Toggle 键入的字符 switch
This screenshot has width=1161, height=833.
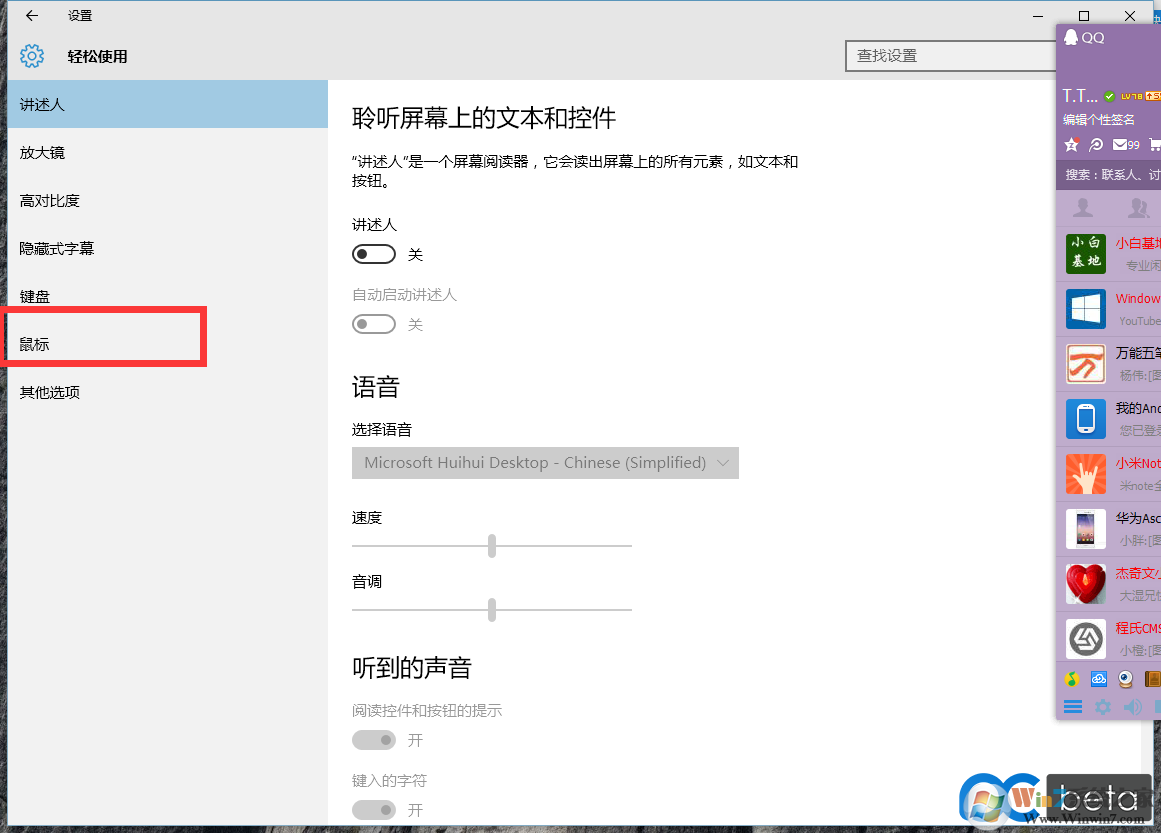pos(374,810)
